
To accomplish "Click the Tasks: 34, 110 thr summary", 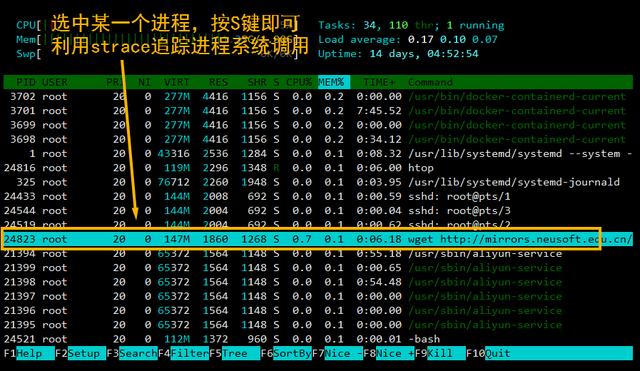I will pos(411,25).
